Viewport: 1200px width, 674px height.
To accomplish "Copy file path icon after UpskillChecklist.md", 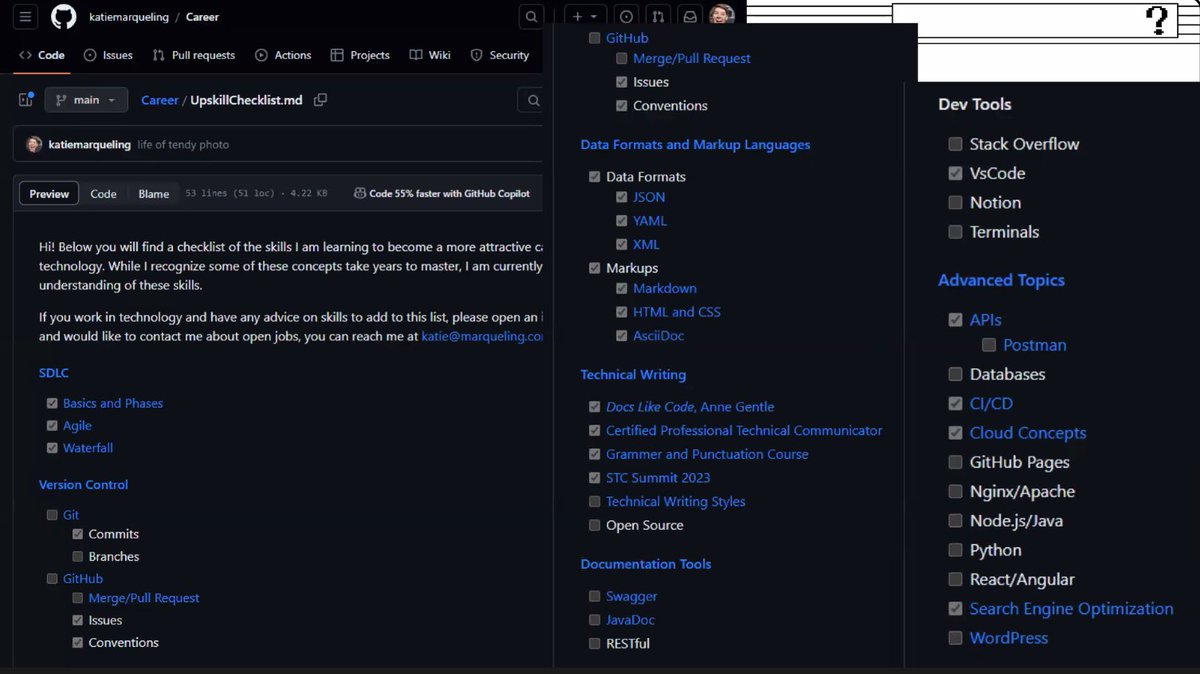I will tap(321, 100).
